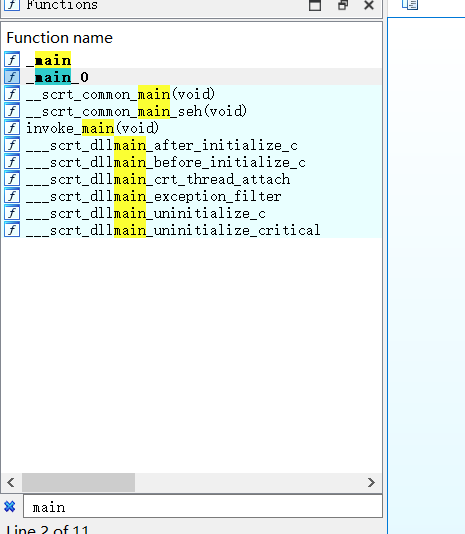Click icon beside ___scrt_dllmain_after_initialize_c

12,145
